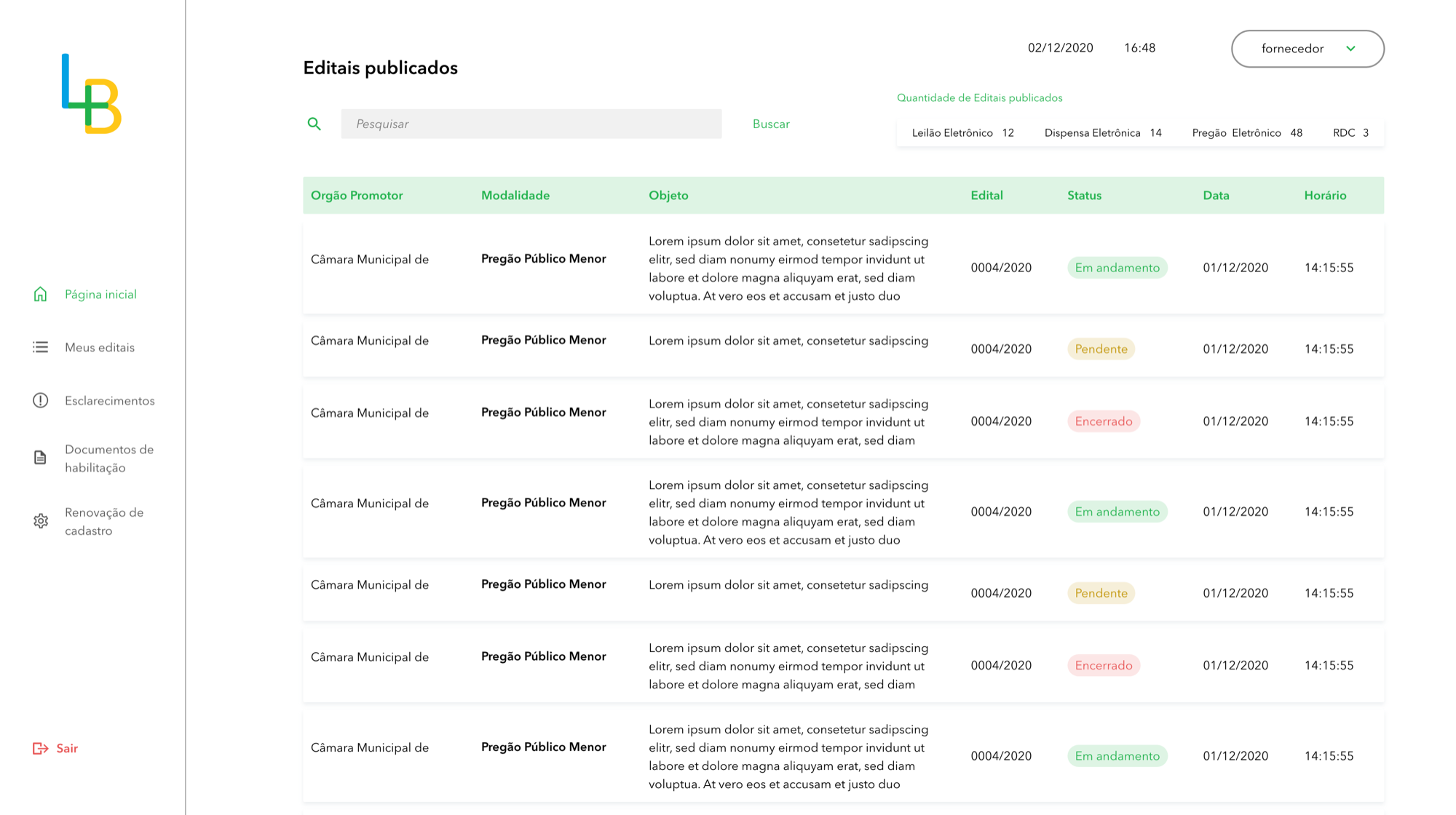Click Quantidade de Editais publicados label

coord(979,98)
